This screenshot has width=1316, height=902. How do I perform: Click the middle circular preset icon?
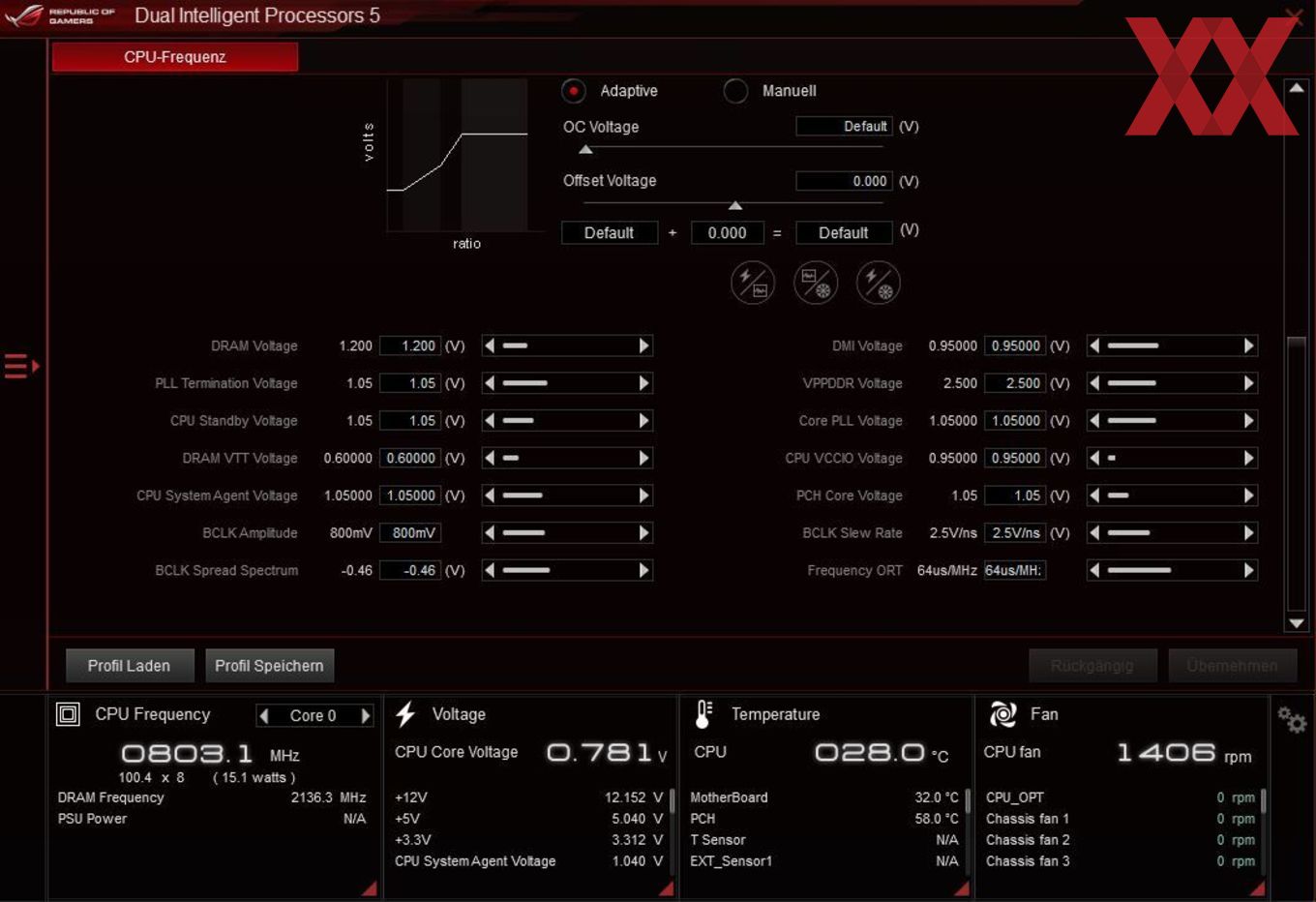(x=815, y=283)
